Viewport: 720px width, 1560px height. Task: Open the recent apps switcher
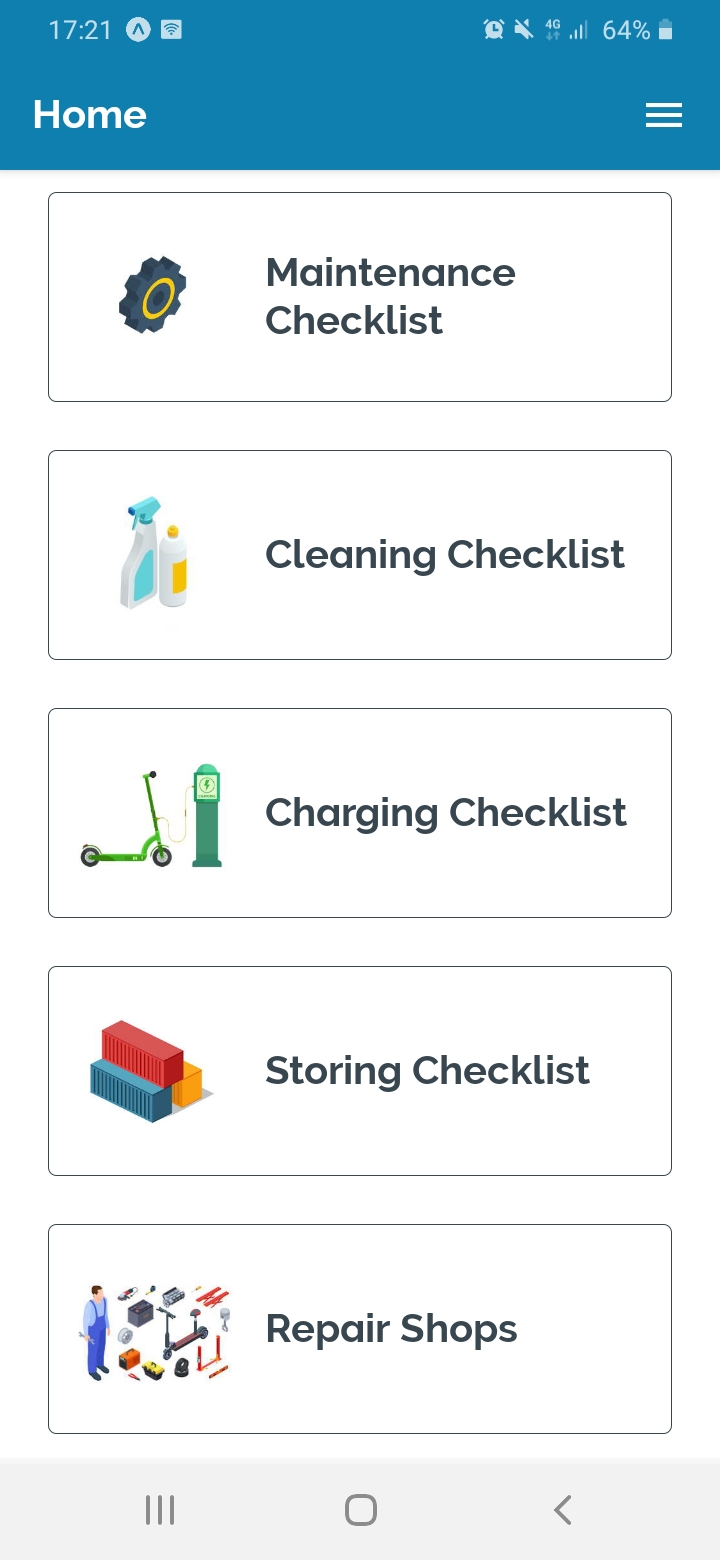[160, 1510]
